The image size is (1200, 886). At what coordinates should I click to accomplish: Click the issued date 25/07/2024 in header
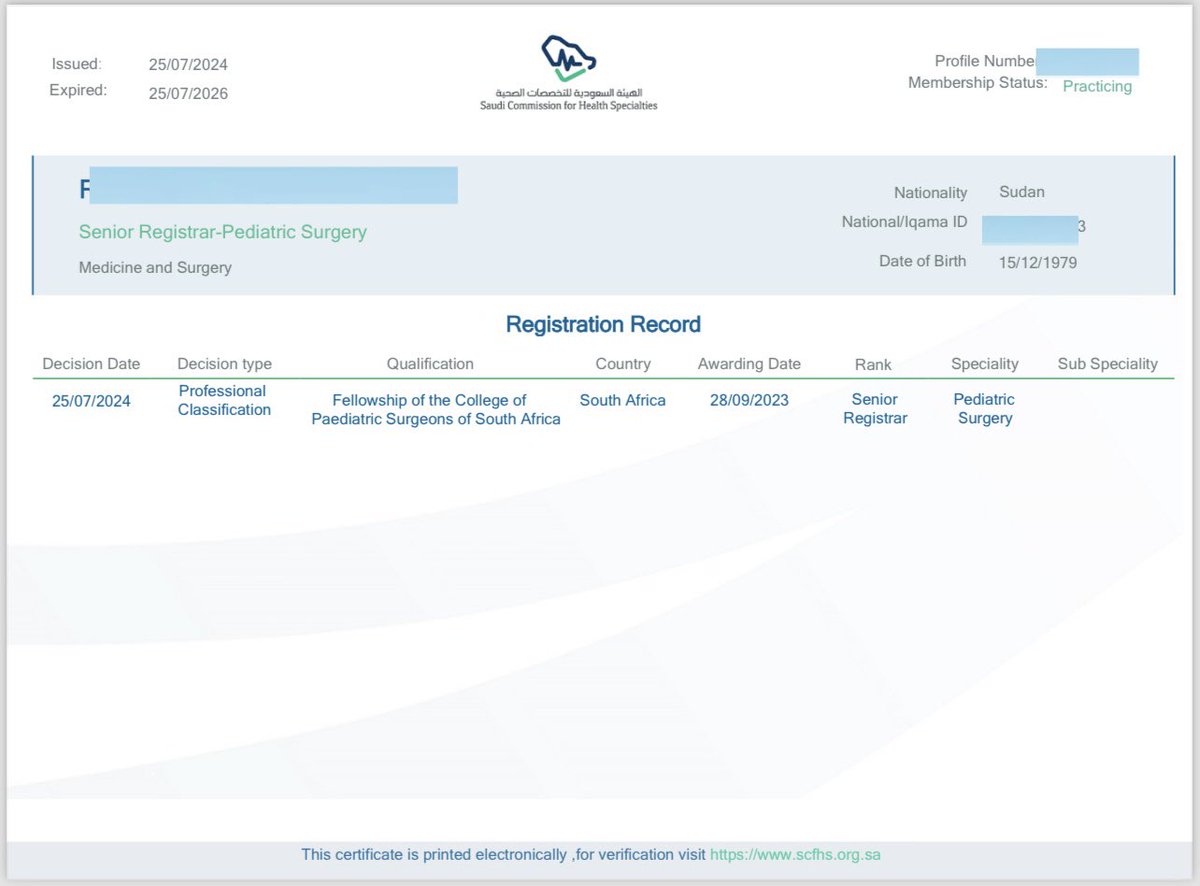[188, 65]
